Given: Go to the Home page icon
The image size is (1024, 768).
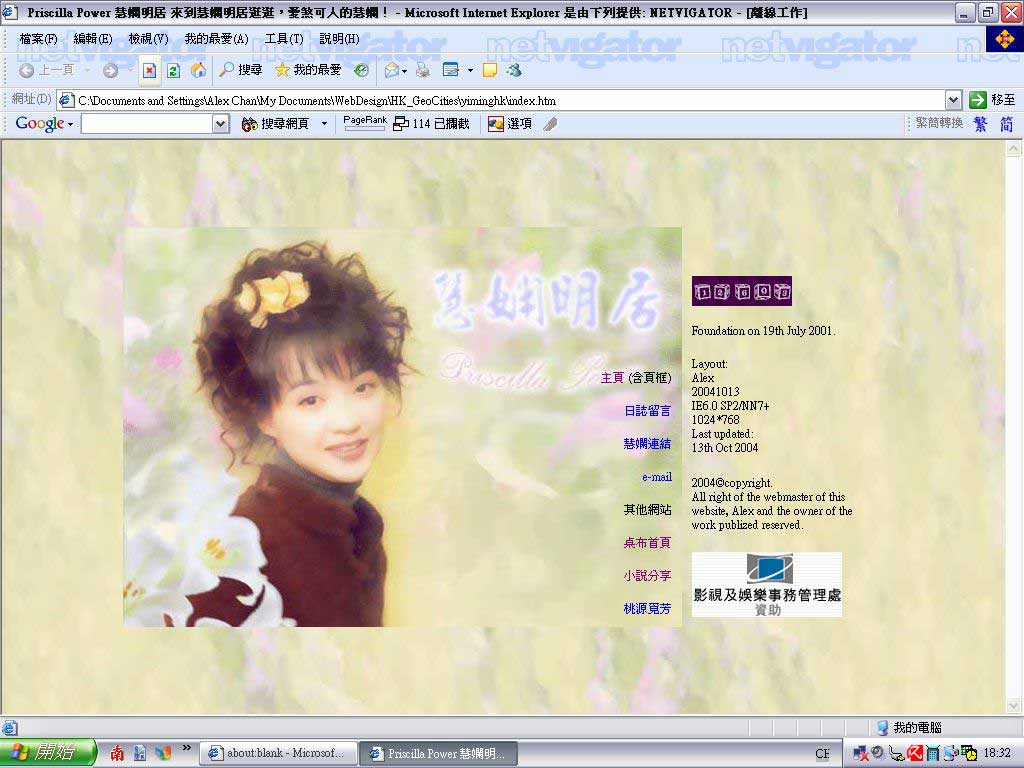Looking at the screenshot, I should click(198, 70).
